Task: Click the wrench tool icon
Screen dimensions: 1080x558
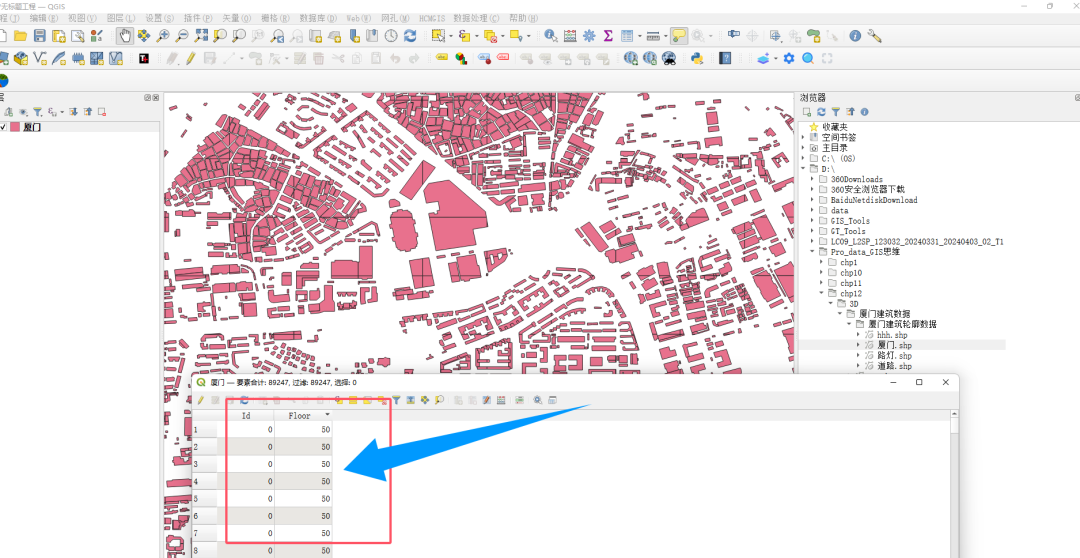Action: point(875,36)
